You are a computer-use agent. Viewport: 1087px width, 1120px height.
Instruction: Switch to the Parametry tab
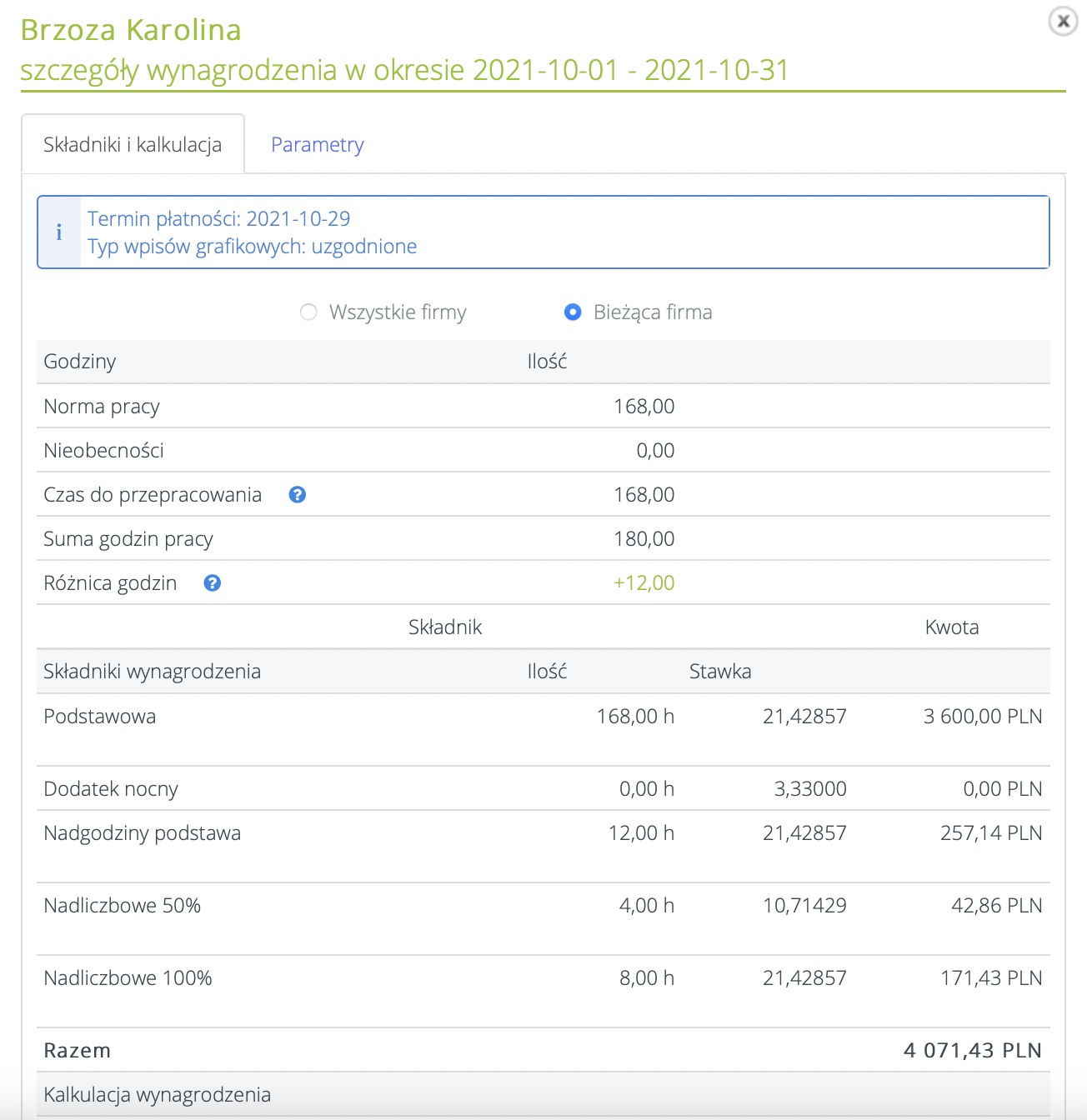point(317,145)
